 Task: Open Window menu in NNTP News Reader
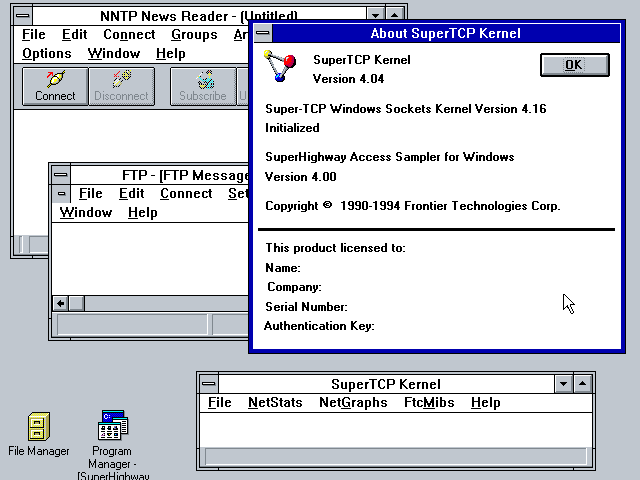point(114,53)
